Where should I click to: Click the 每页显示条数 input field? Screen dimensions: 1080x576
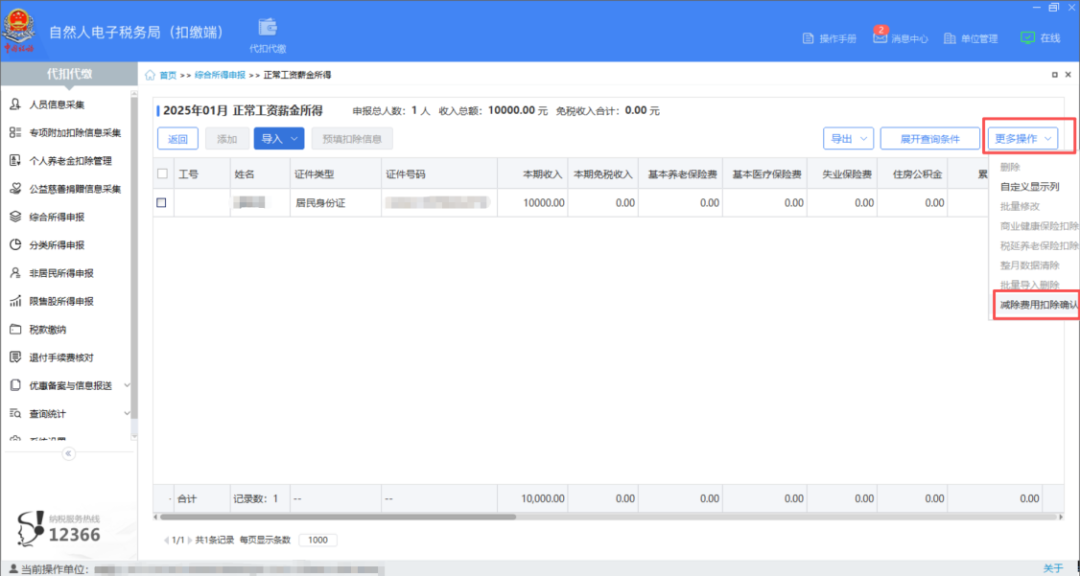coord(318,540)
